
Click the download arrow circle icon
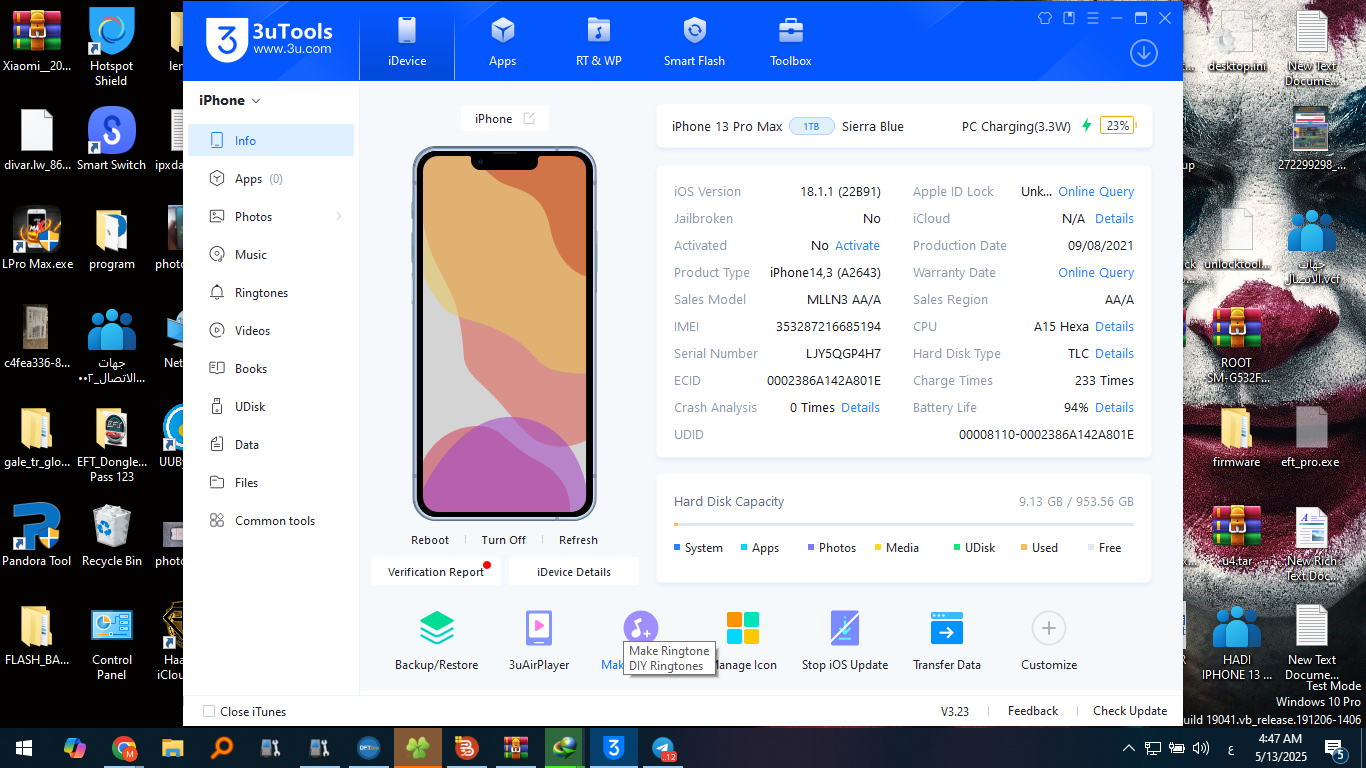(x=1144, y=53)
